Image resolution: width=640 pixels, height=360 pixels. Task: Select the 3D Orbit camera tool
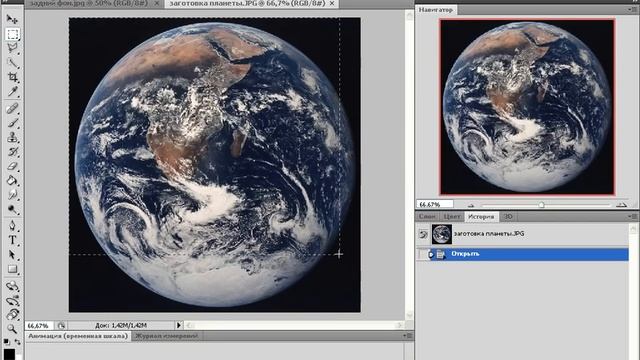12,300
